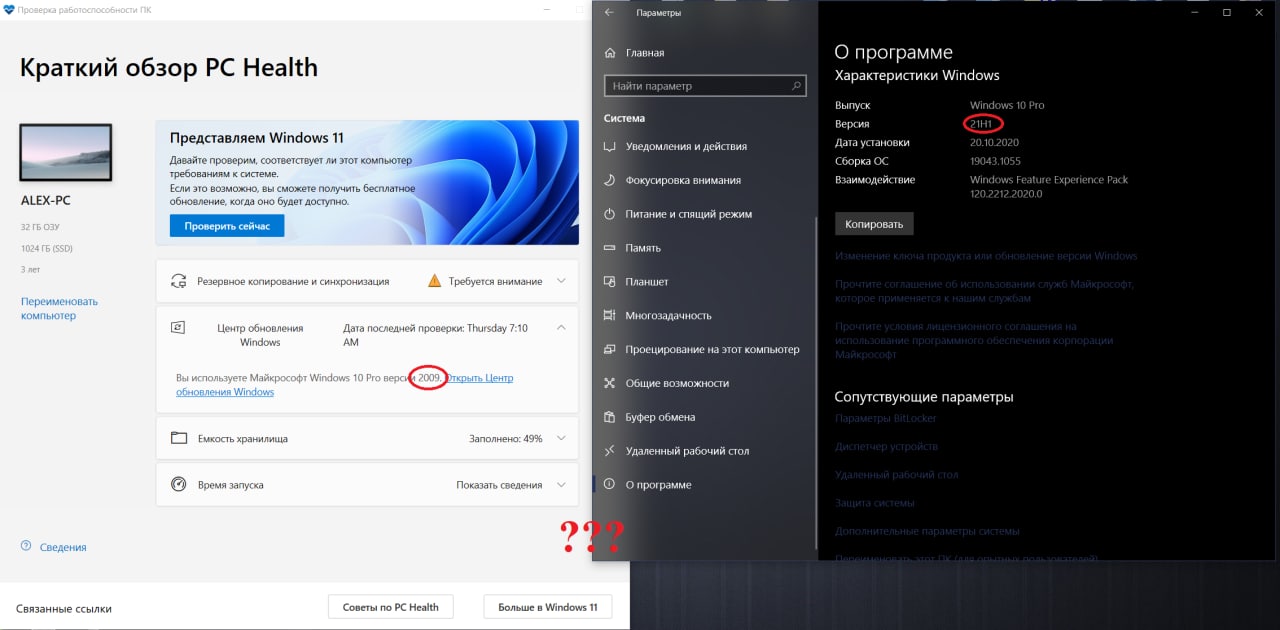Screen dimensions: 1280x630
Task: Click the storage icon beside Память
Action: pos(610,248)
